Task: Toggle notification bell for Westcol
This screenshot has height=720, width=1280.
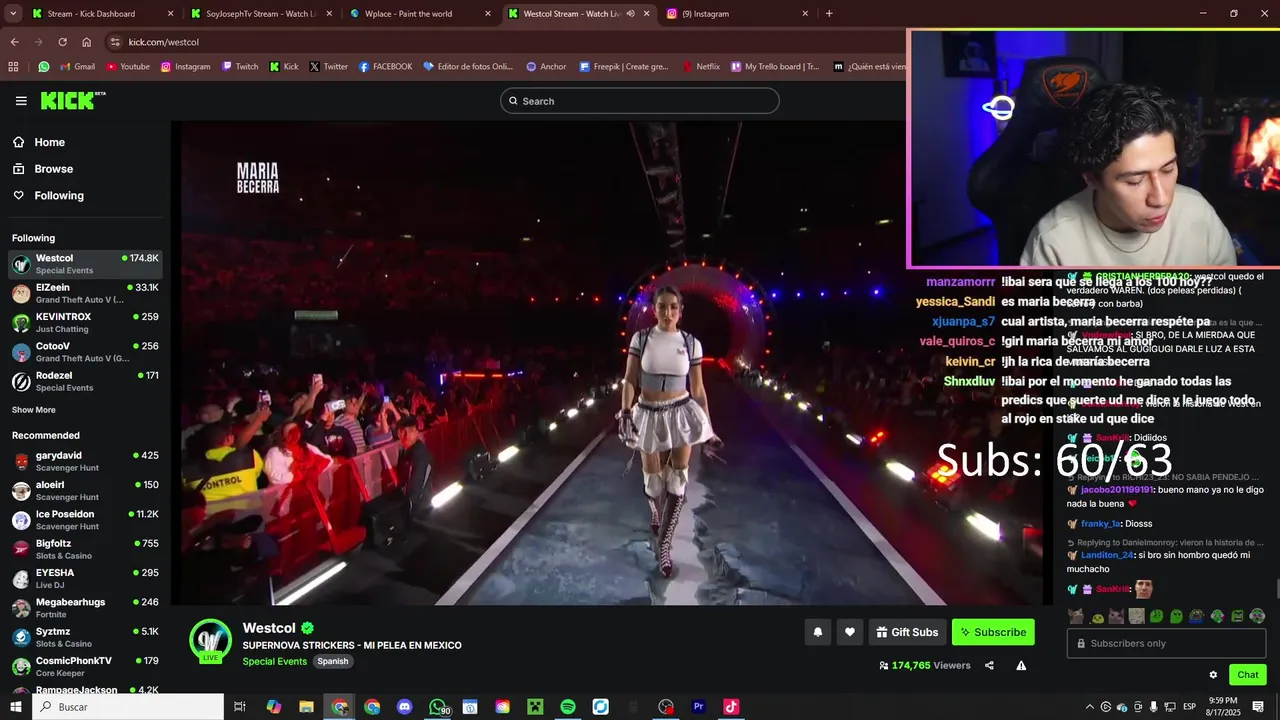Action: click(818, 632)
